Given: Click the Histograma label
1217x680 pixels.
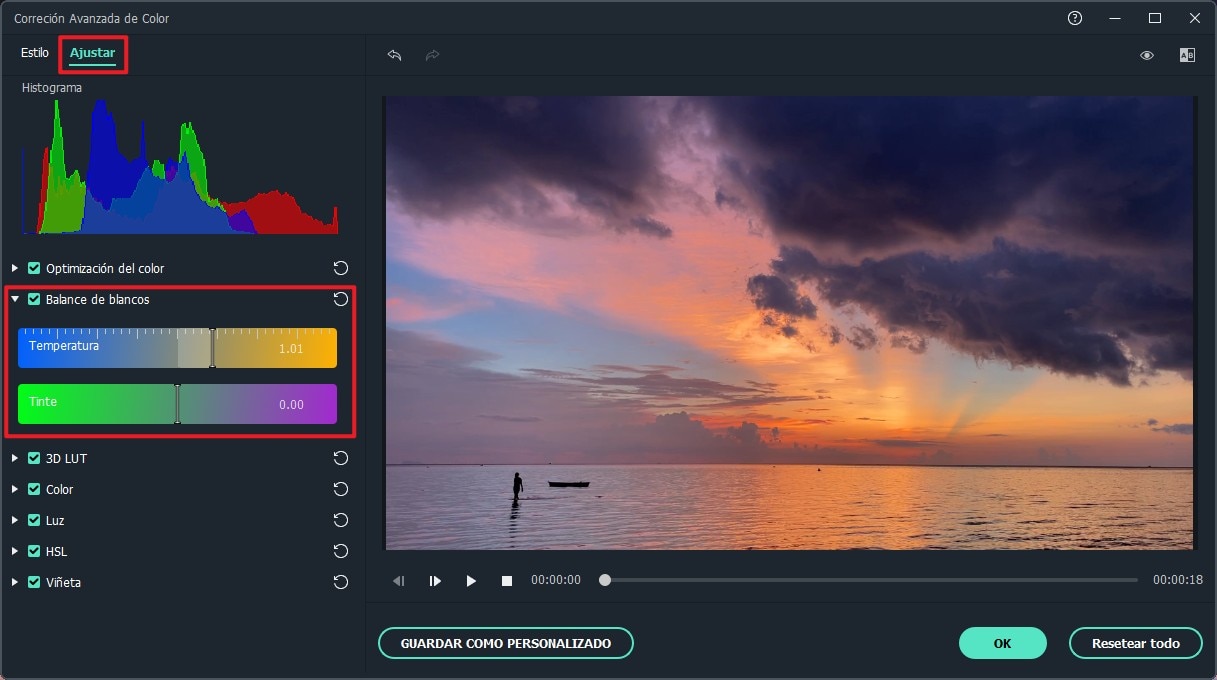Looking at the screenshot, I should (52, 88).
